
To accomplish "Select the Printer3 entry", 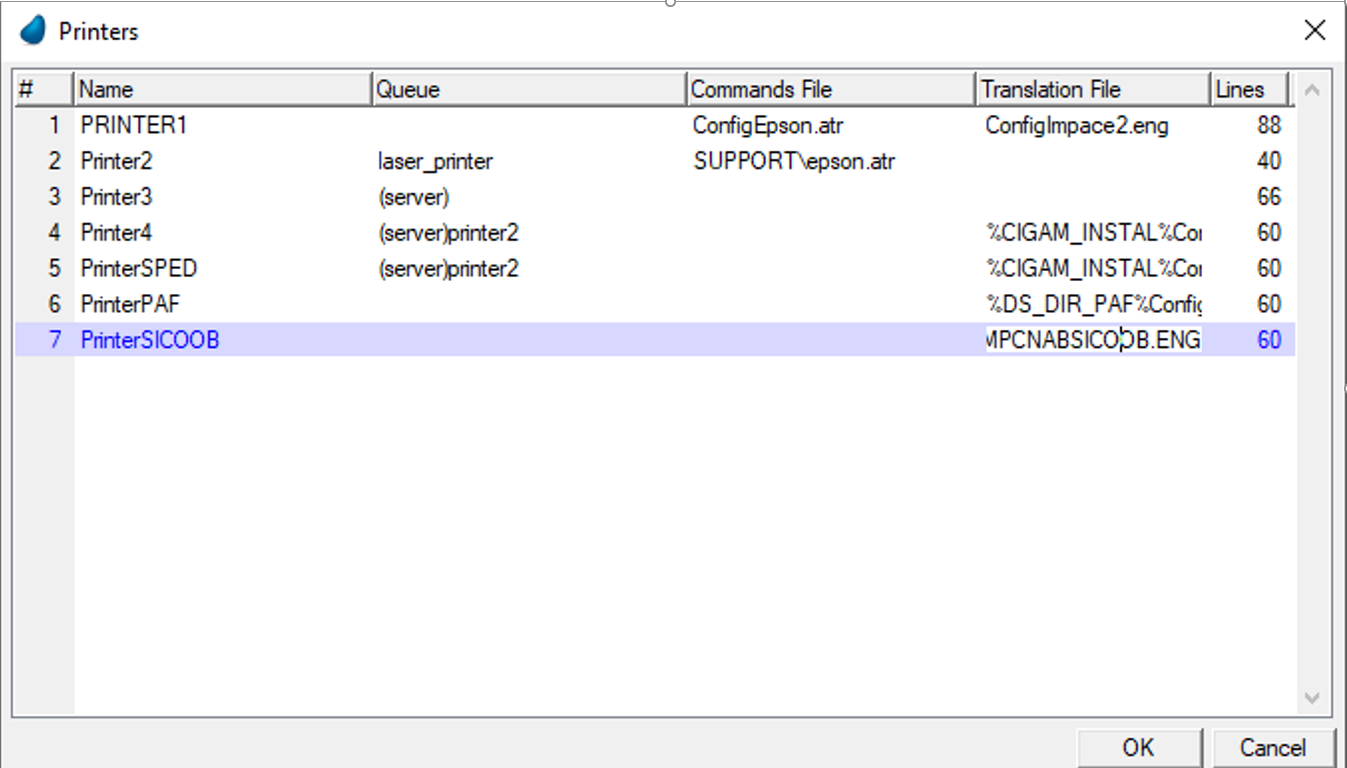I will tap(117, 197).
